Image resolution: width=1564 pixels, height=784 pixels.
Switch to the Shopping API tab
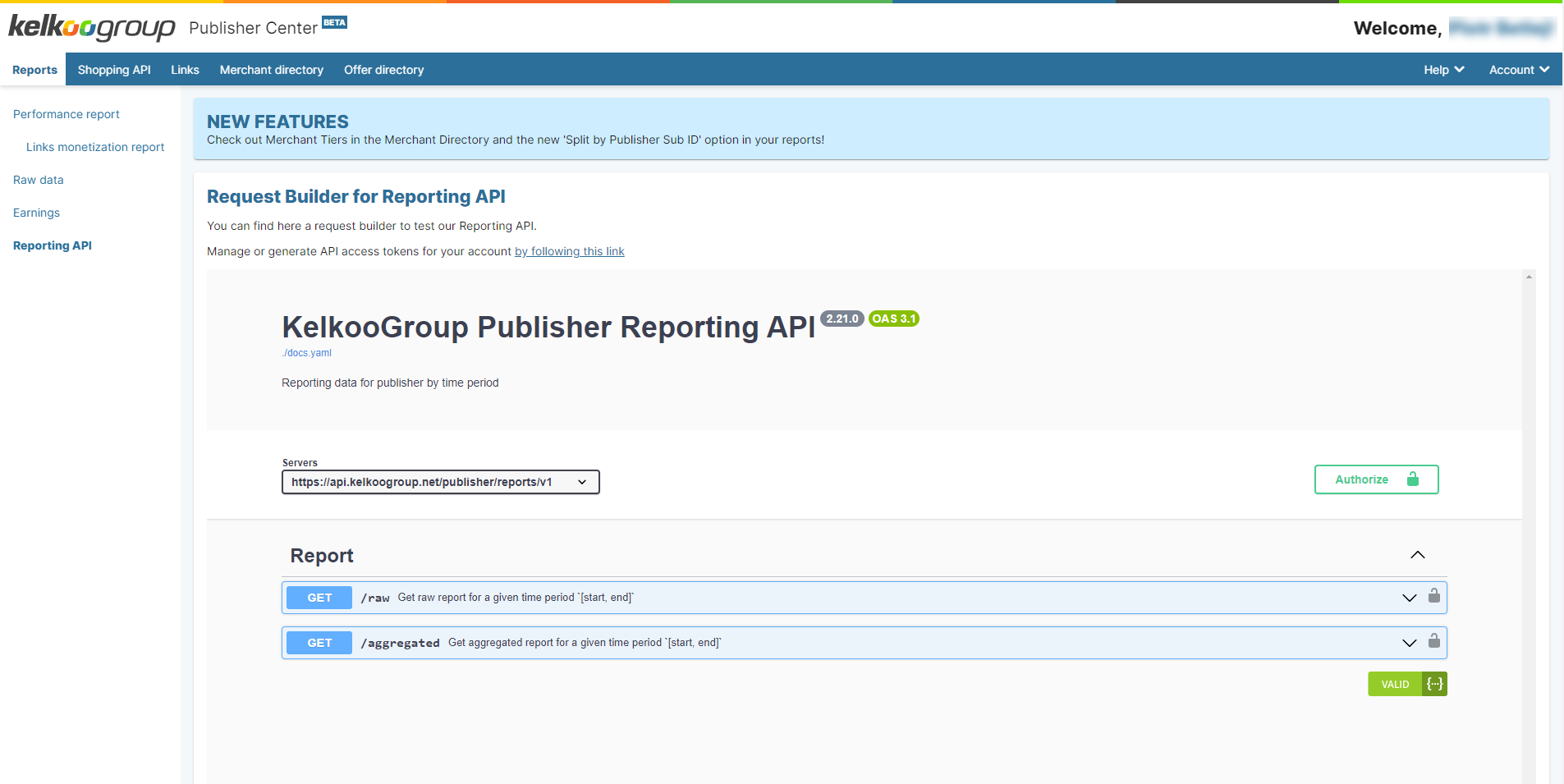point(114,70)
